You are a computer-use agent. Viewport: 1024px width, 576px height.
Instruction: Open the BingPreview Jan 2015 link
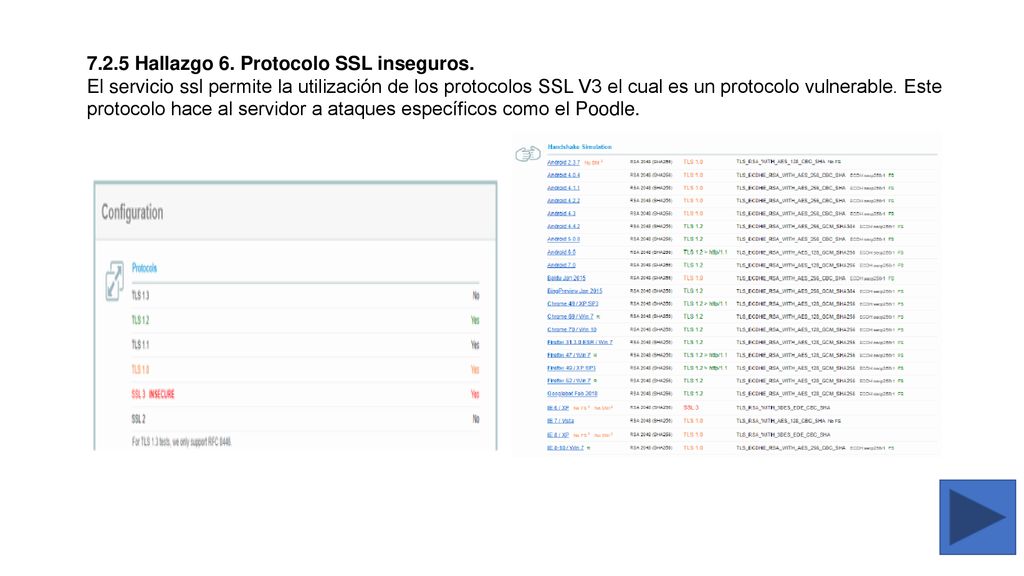click(575, 291)
